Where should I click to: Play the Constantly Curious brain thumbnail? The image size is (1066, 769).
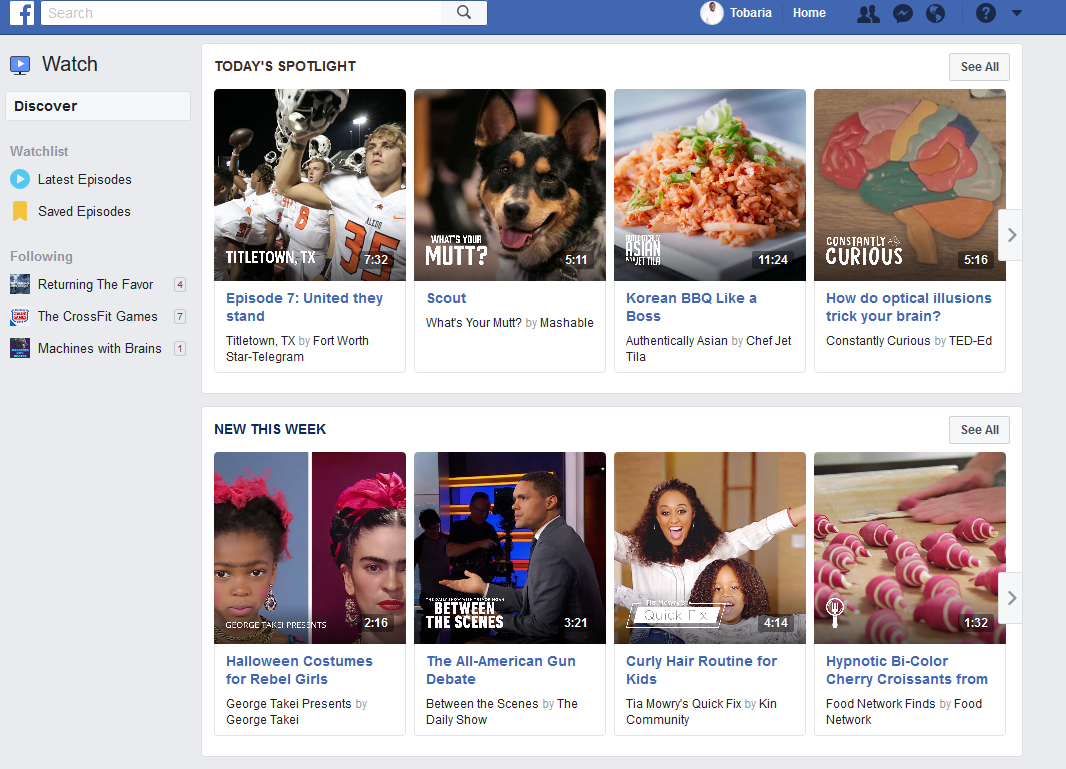coord(910,185)
